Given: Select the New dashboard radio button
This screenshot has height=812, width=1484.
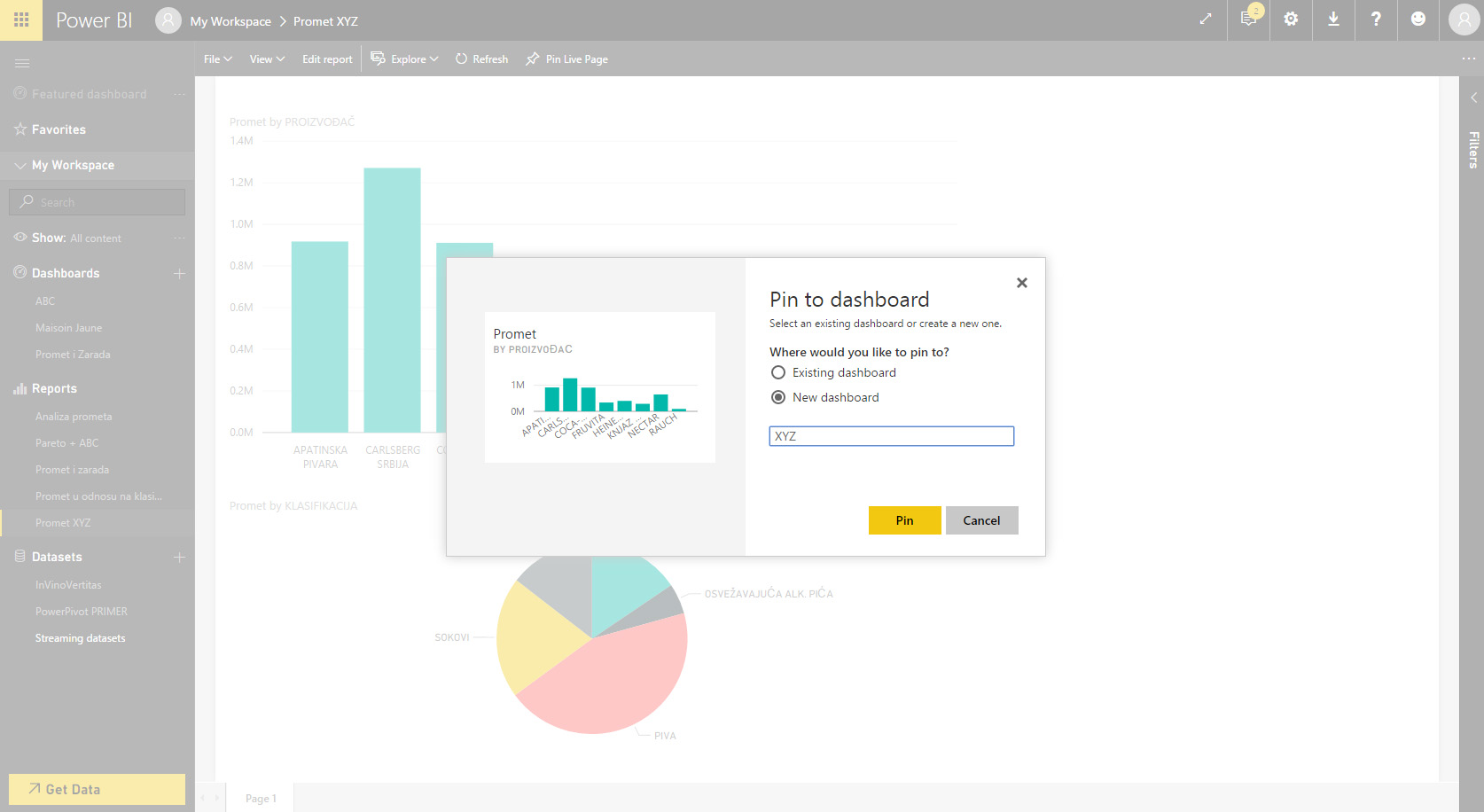Looking at the screenshot, I should coord(778,397).
